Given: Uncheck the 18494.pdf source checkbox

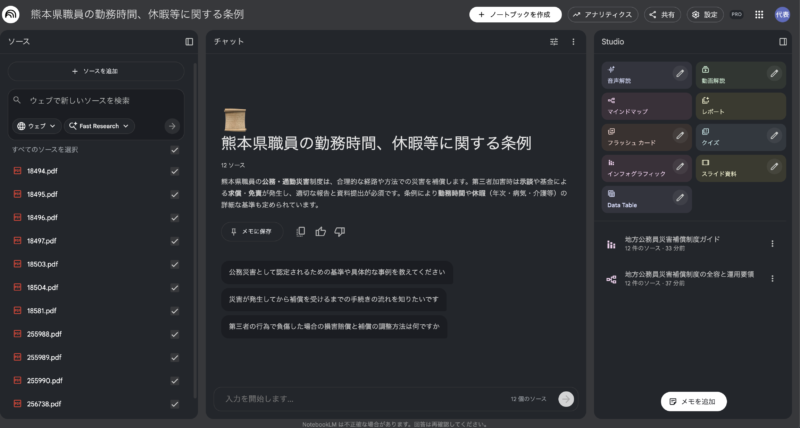Looking at the screenshot, I should [x=175, y=171].
